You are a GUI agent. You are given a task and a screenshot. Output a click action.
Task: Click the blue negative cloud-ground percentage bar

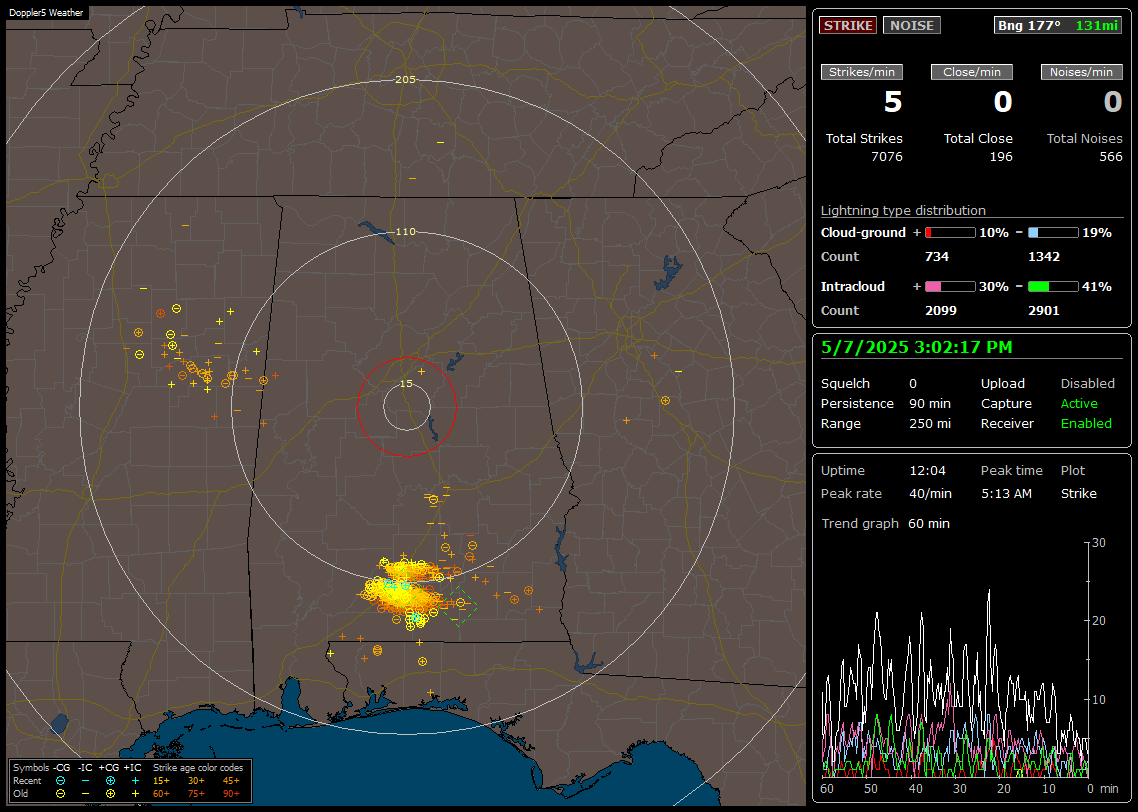[x=1053, y=233]
